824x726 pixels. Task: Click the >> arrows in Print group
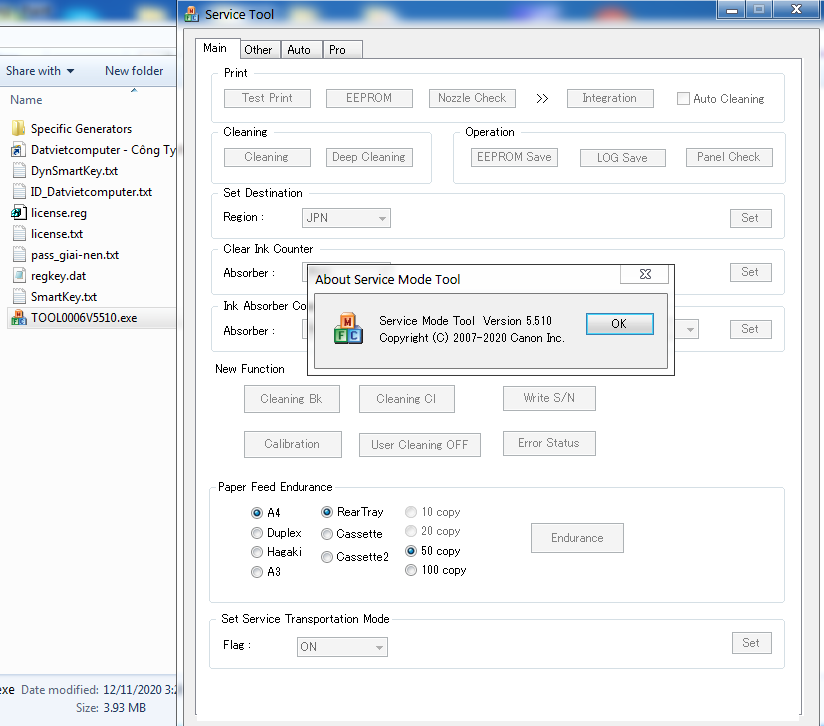click(542, 99)
